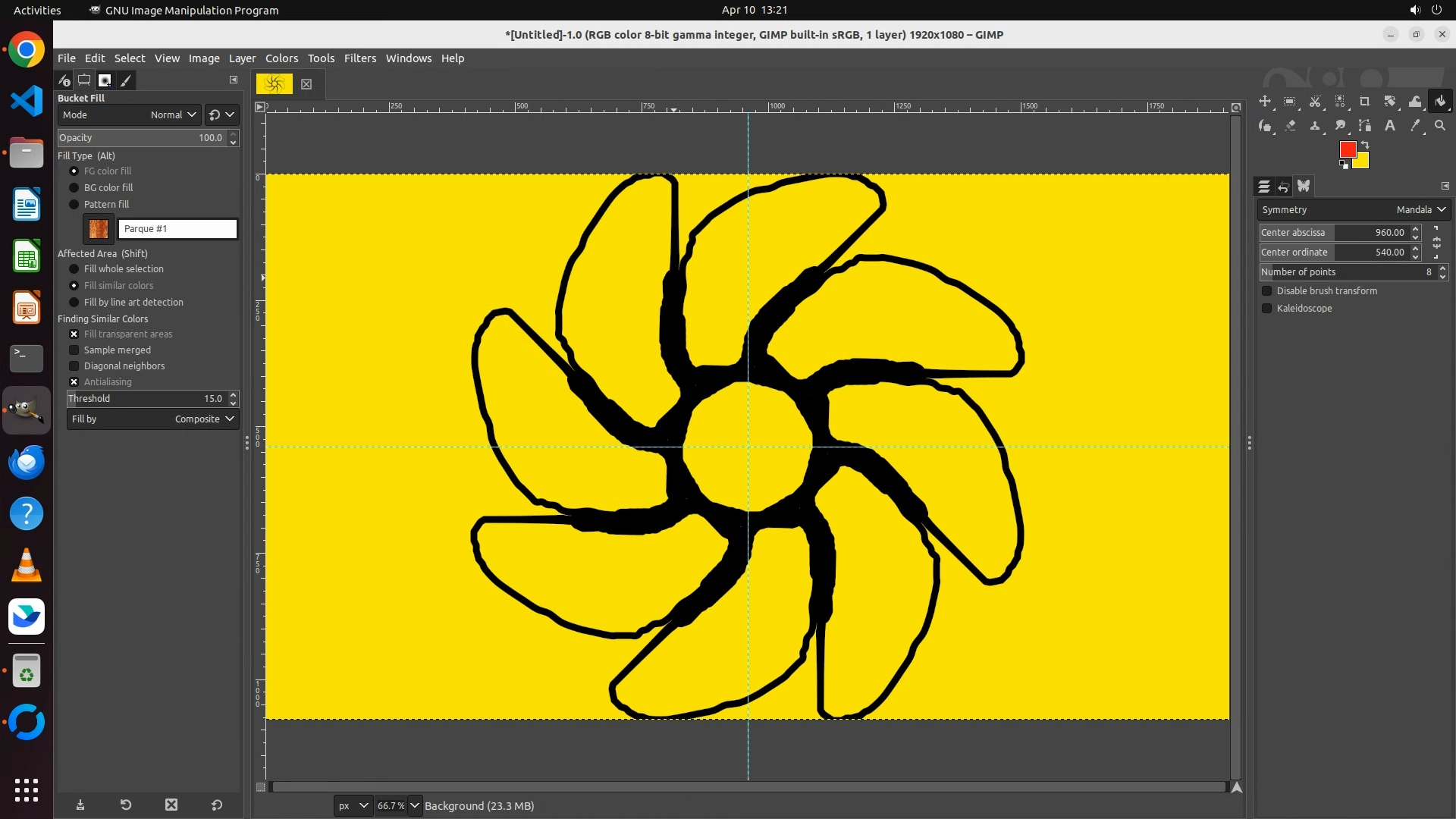Viewport: 1456px width, 819px height.
Task: Swap foreground and background colors
Action: point(1365,144)
